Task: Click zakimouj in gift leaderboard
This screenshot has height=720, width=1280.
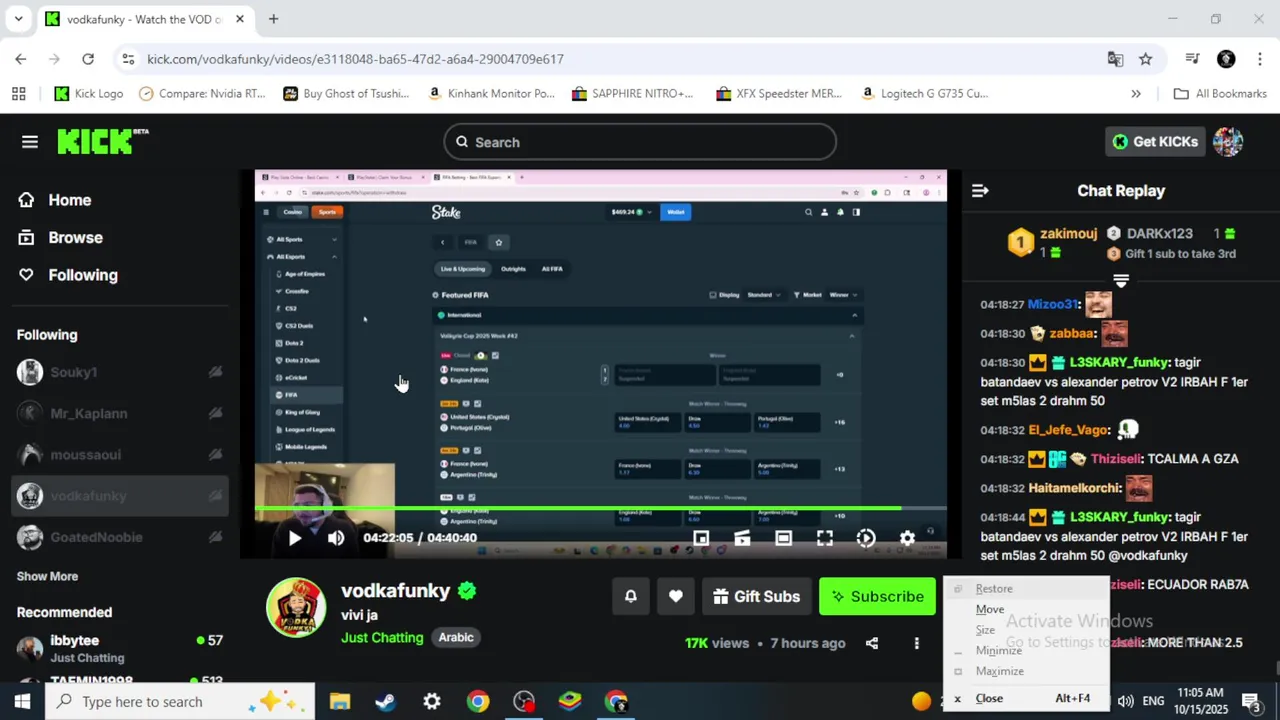Action: coord(1068,234)
